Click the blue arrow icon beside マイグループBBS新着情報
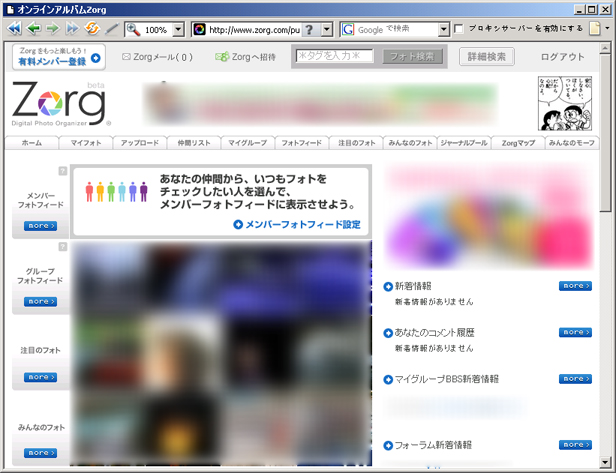The image size is (616, 473). 388,380
